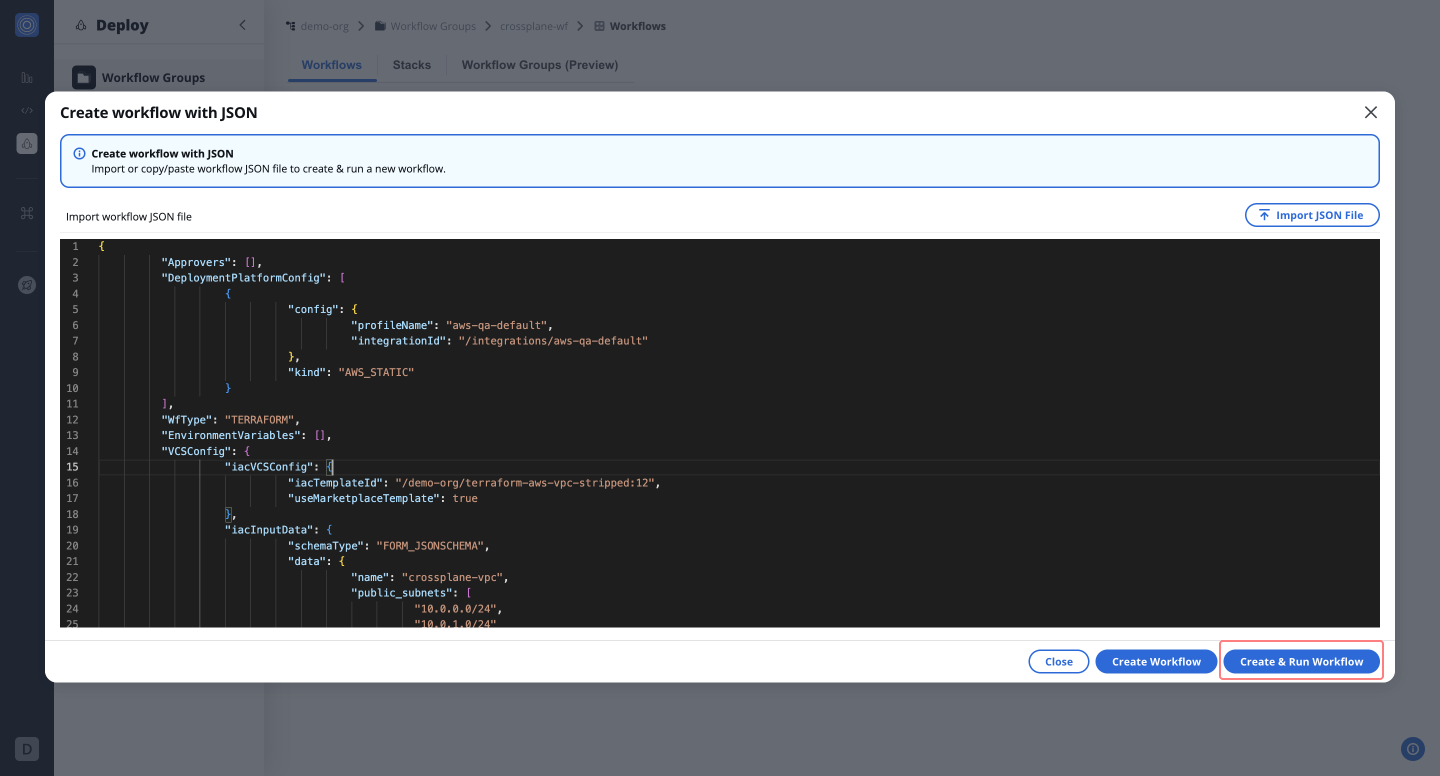Open the Workflow Groups (Preview) tab

point(539,65)
